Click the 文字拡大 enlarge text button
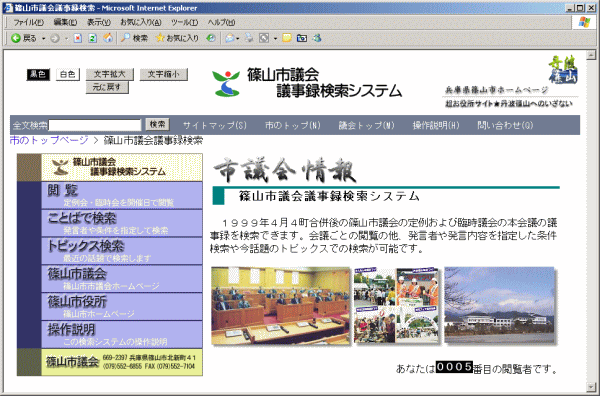The image size is (600, 396). (x=110, y=74)
